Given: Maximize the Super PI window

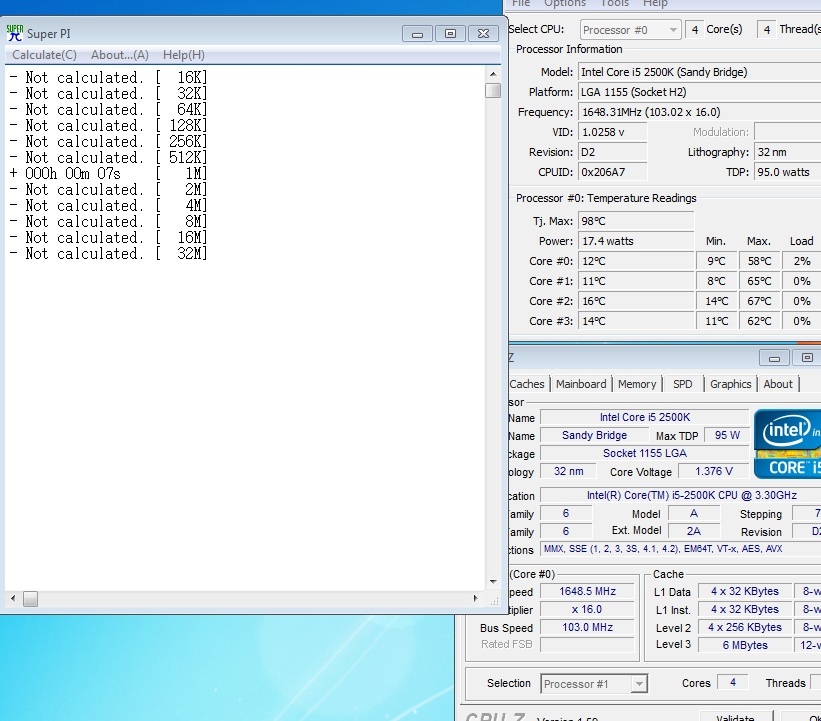Looking at the screenshot, I should click(x=450, y=34).
